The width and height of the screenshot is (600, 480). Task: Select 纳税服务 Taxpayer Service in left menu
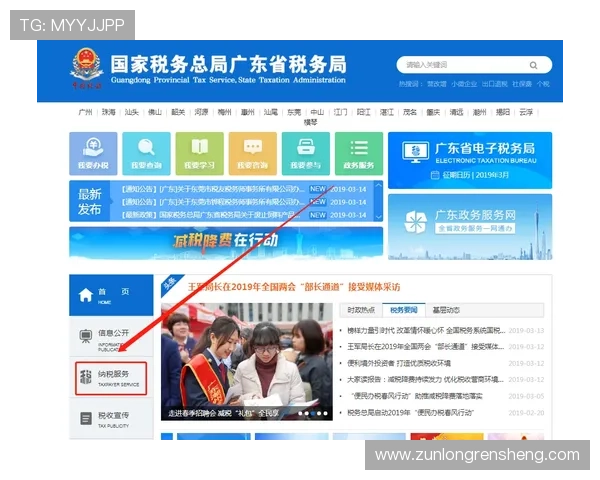(x=111, y=378)
